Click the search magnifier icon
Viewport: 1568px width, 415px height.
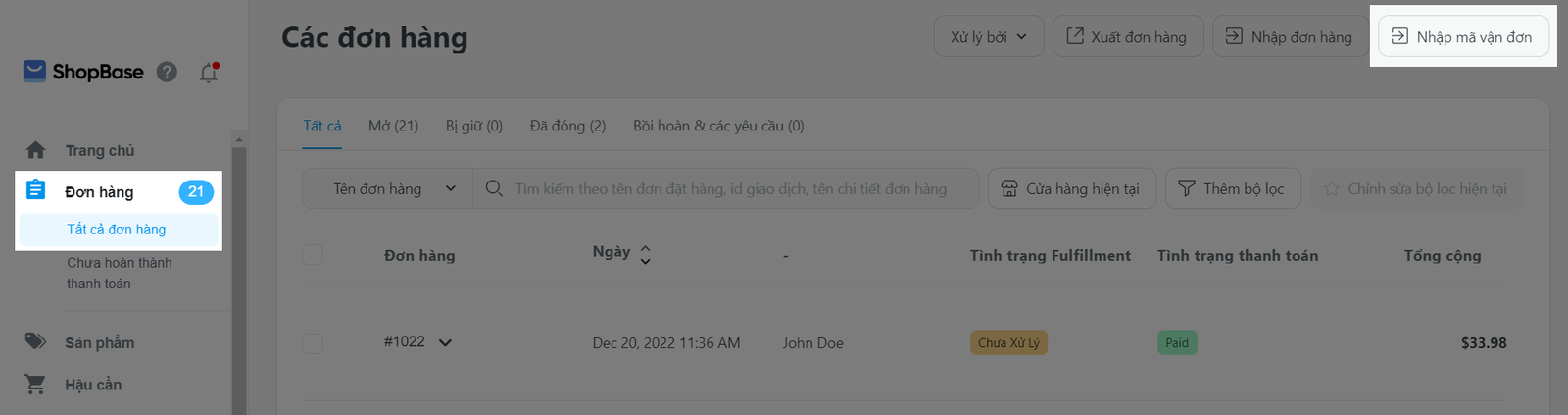click(494, 188)
